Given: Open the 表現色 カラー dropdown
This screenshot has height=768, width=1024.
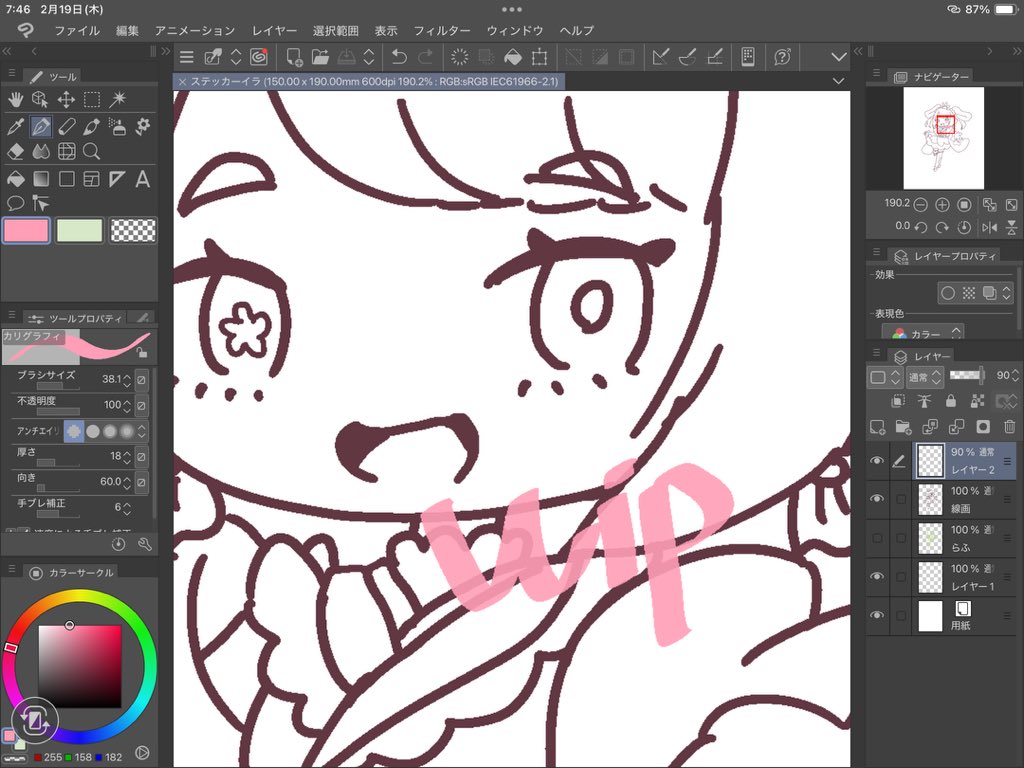Looking at the screenshot, I should (x=923, y=333).
